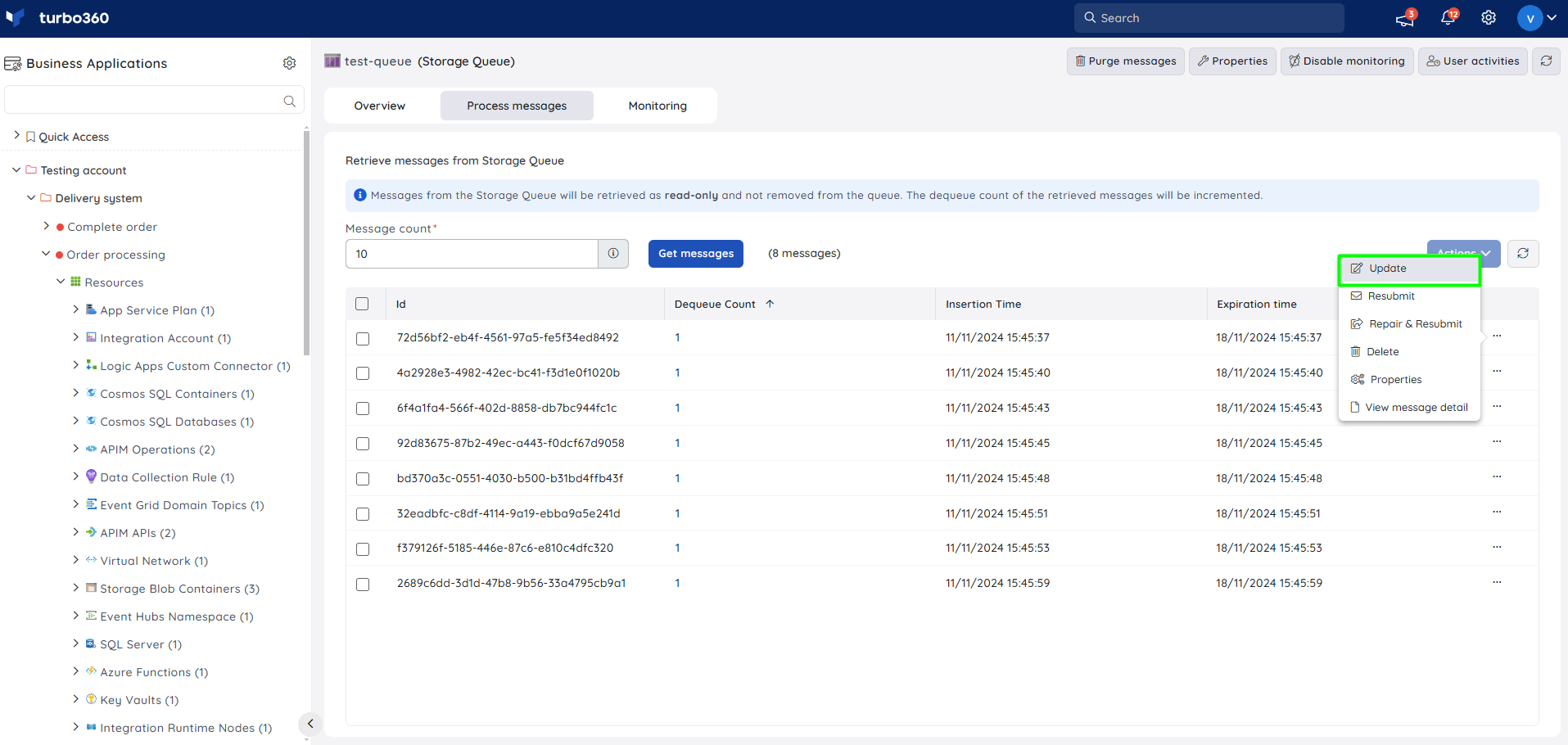Open row options for message f379126f
The width and height of the screenshot is (1568, 745).
[1497, 547]
